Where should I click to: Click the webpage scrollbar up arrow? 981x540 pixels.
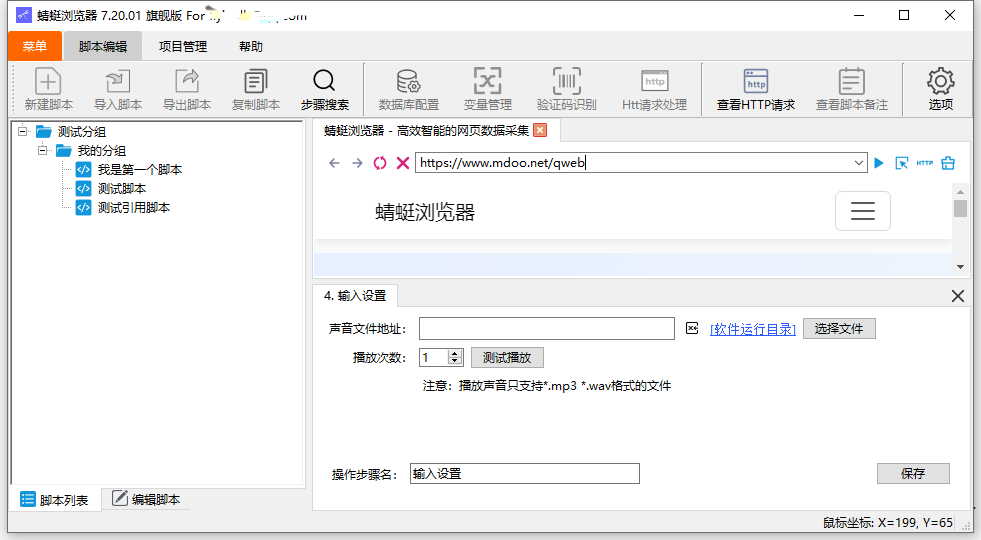(960, 191)
